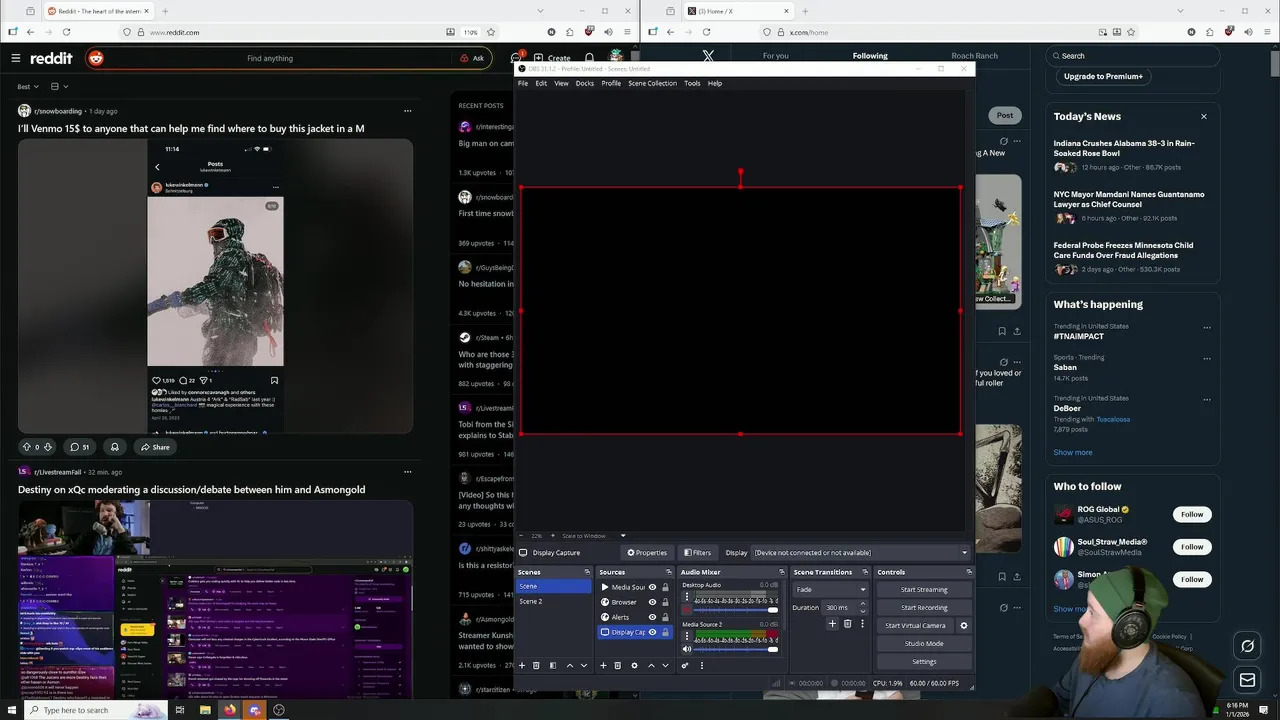Add a new scene in OBS Scenes panel
This screenshot has width=1280, height=720.
(x=521, y=665)
